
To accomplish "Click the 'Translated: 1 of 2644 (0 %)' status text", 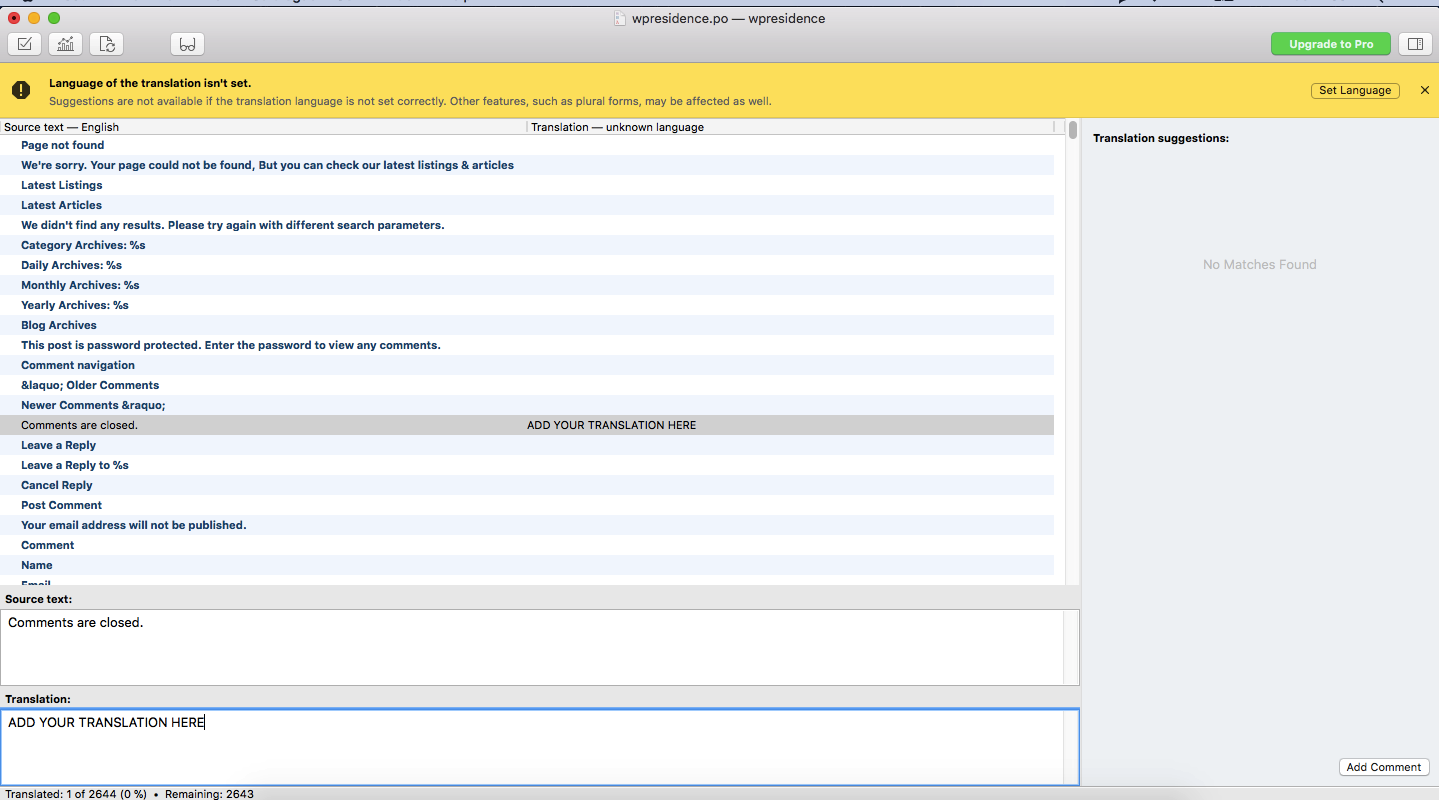I will [76, 794].
